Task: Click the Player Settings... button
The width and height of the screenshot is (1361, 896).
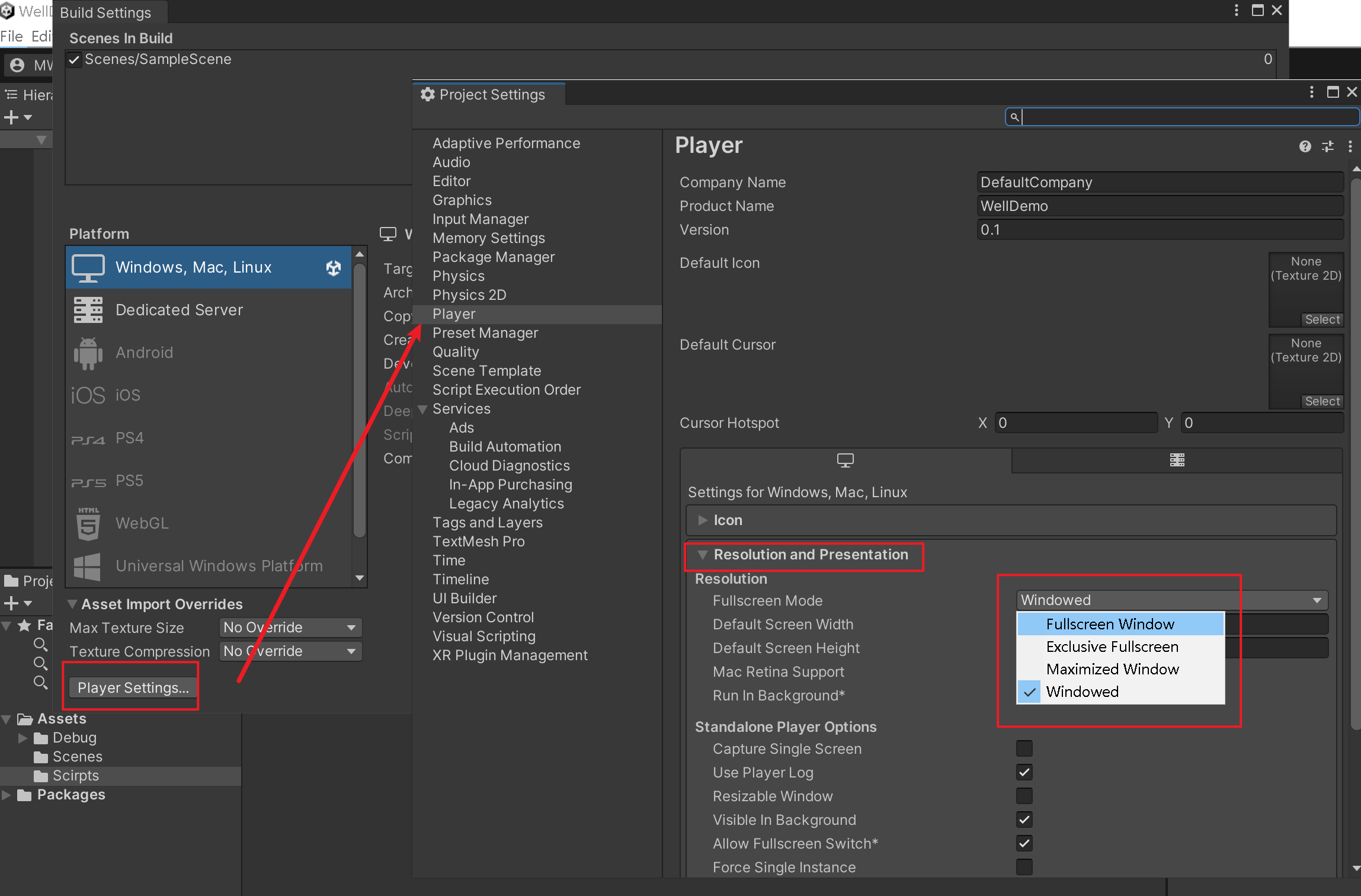Action: [132, 687]
